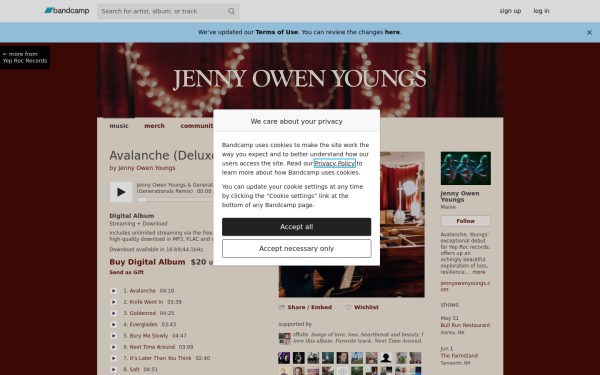Play track 3 Goldenrod
The height and width of the screenshot is (375, 600).
pyautogui.click(x=113, y=313)
